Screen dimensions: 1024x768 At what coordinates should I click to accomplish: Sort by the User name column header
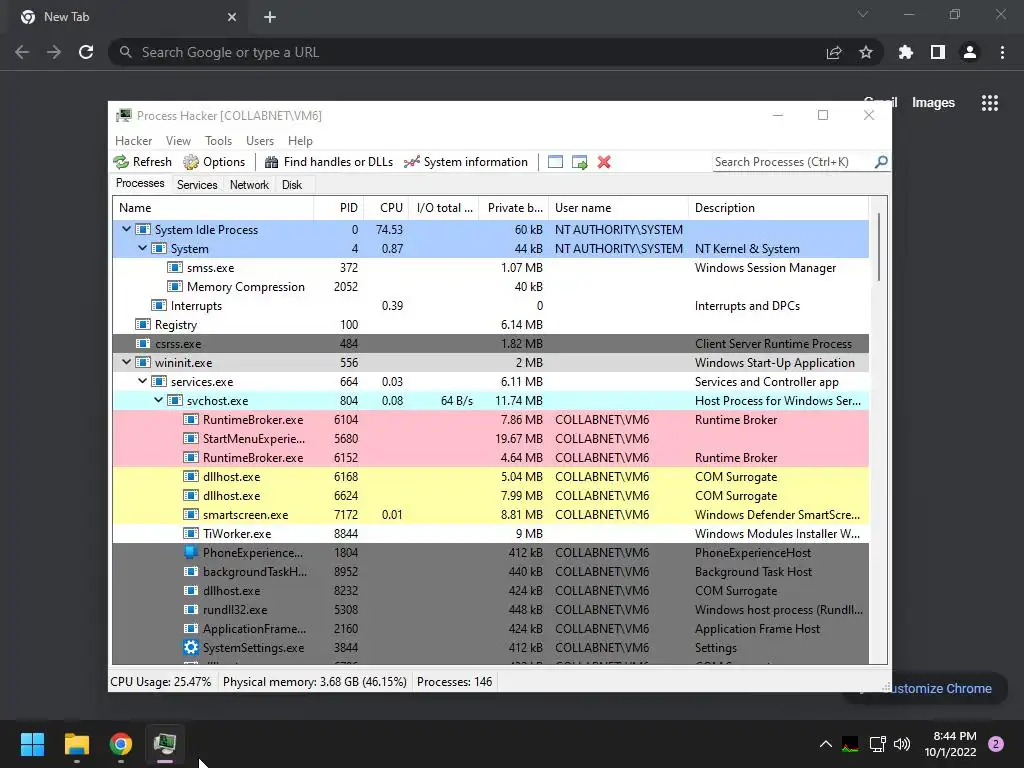618,208
